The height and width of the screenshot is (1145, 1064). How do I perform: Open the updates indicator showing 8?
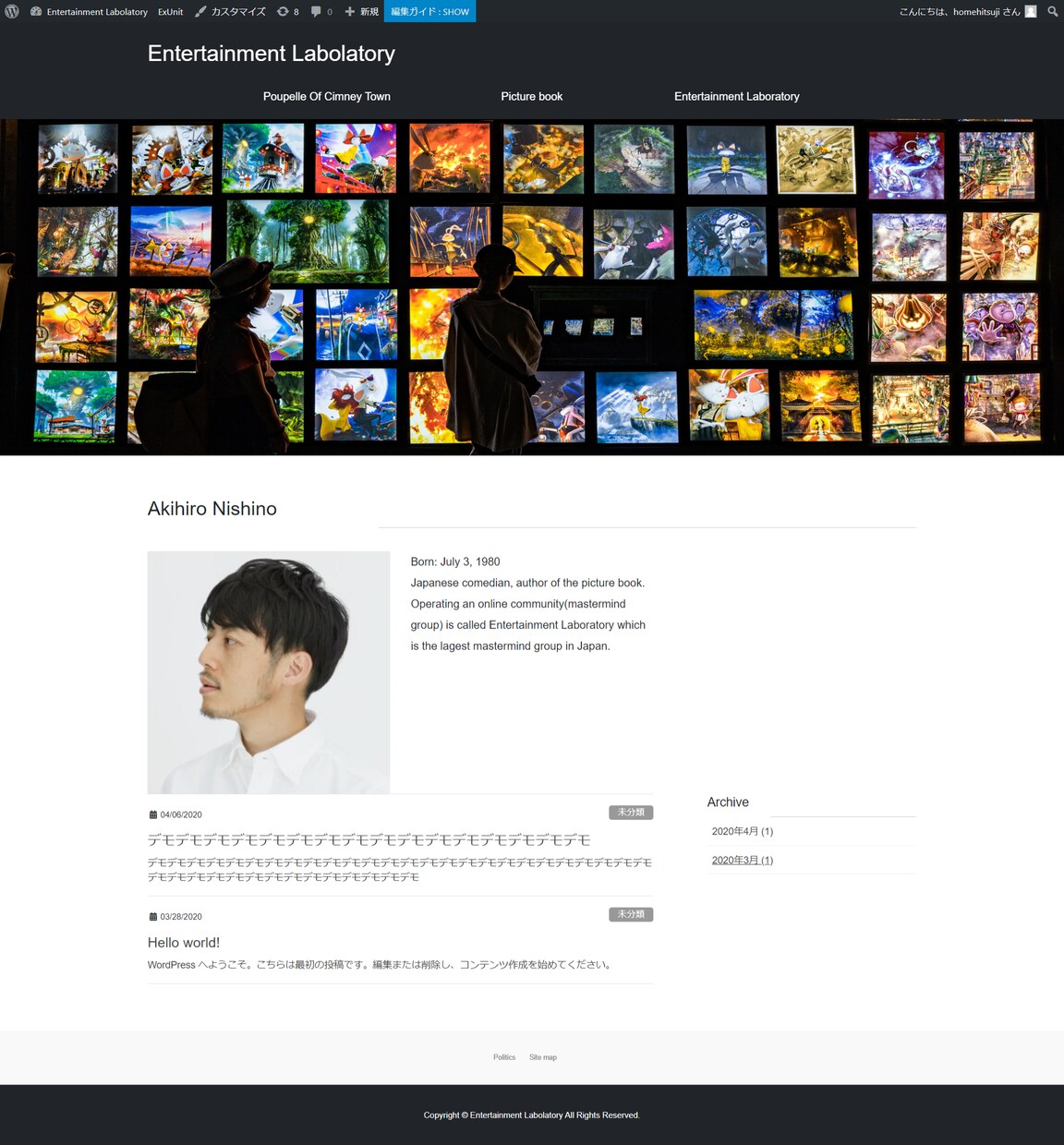click(287, 11)
